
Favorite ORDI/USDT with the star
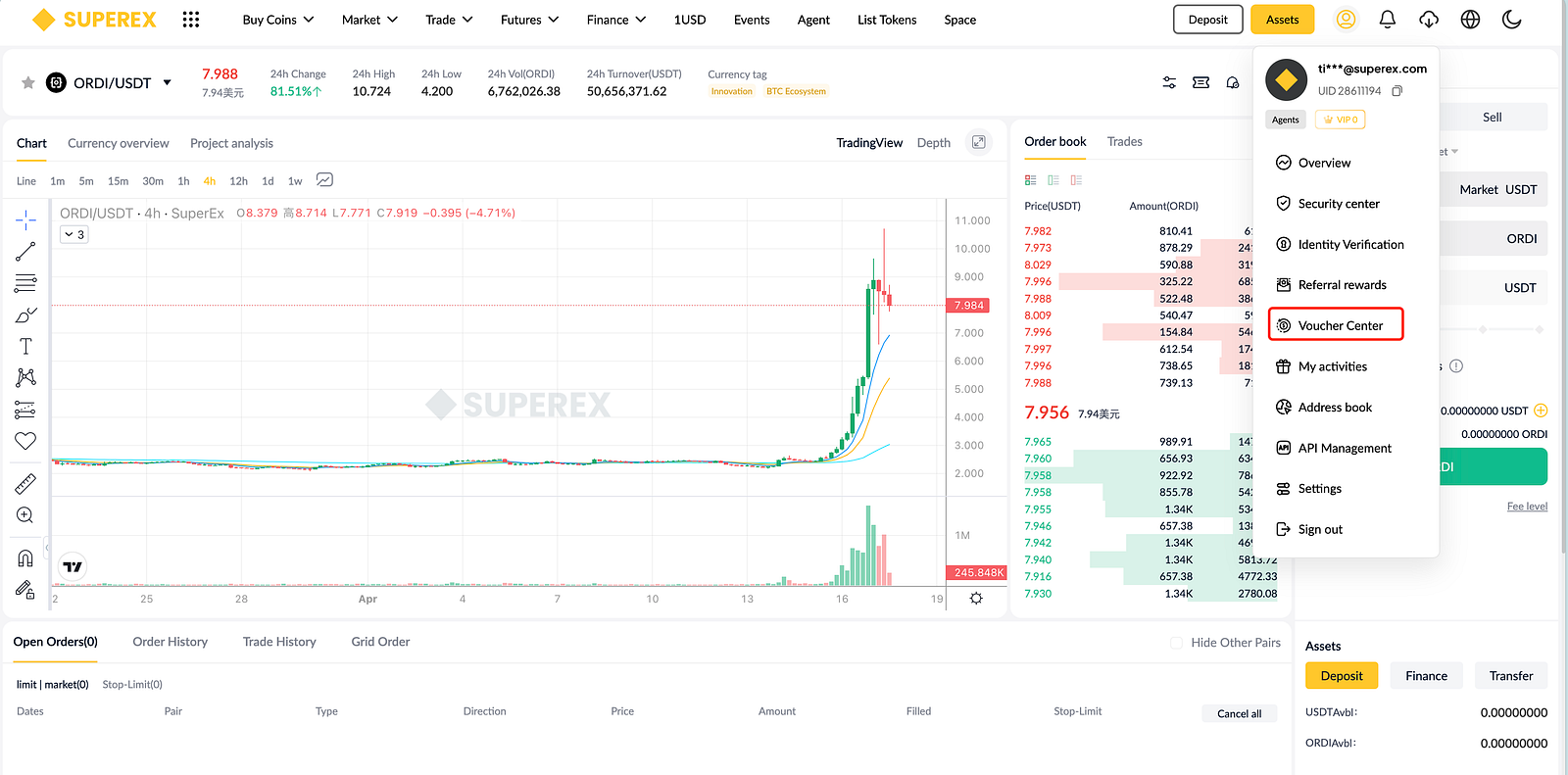[x=28, y=83]
